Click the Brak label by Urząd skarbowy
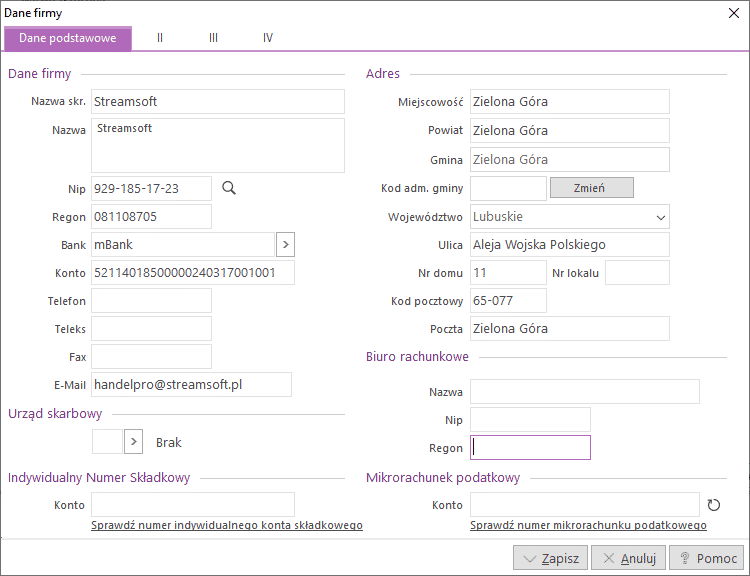This screenshot has width=750, height=576. pyautogui.click(x=168, y=443)
